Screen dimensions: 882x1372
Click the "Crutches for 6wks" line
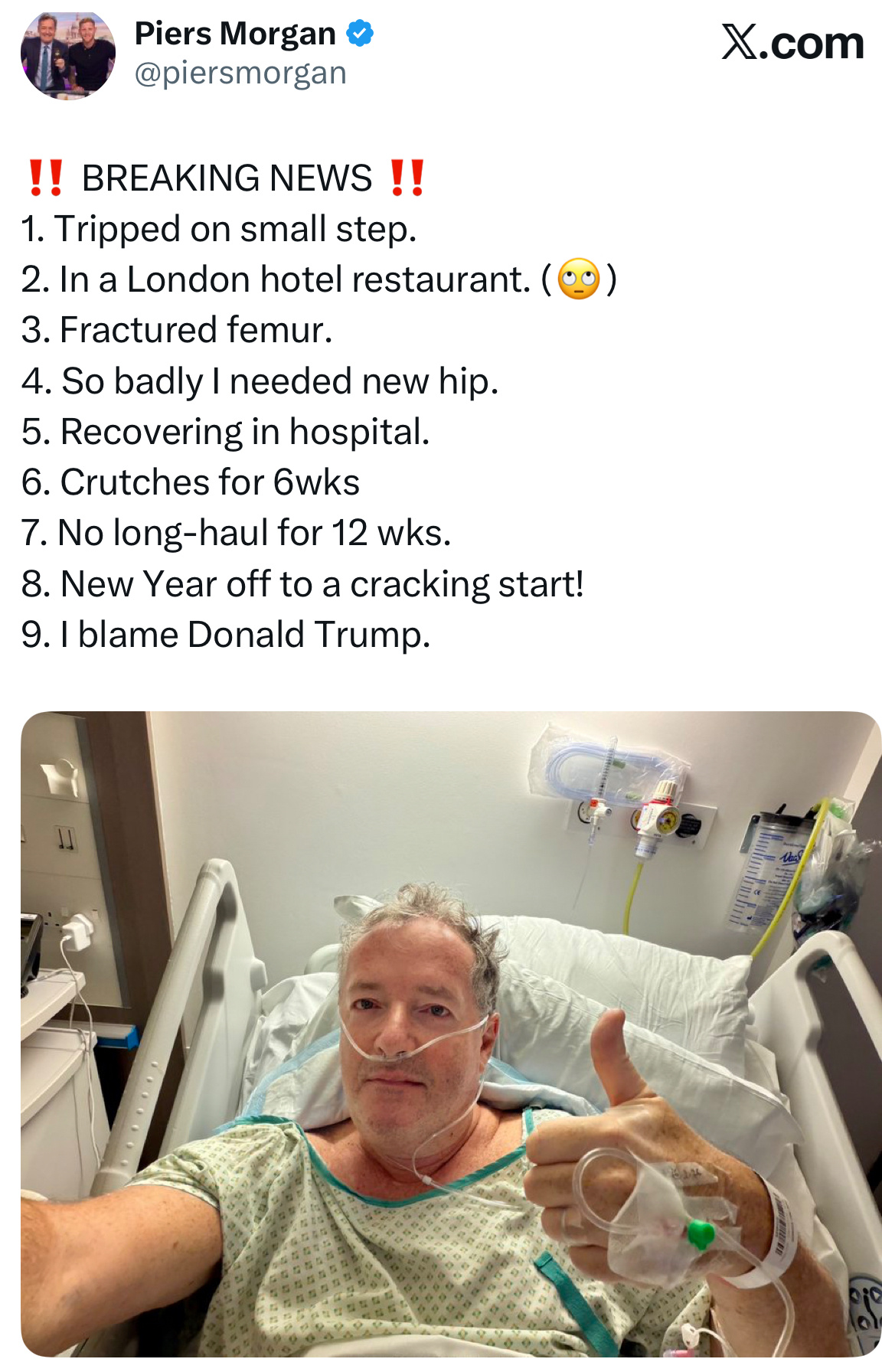tap(191, 482)
